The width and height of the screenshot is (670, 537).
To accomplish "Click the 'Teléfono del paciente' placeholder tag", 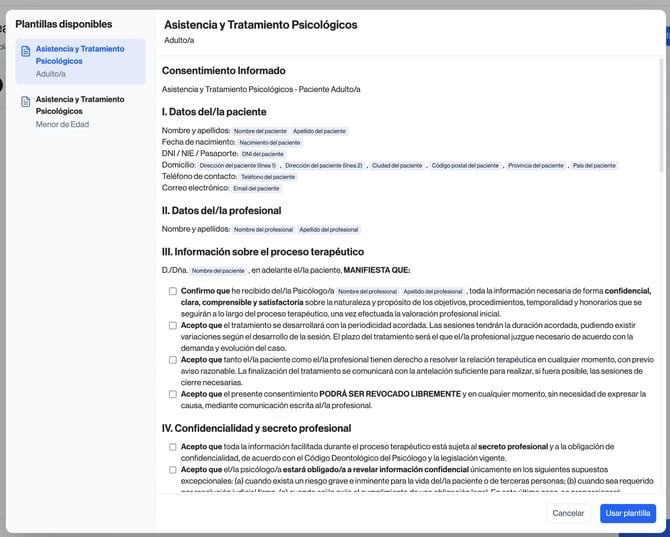I will pyautogui.click(x=268, y=177).
